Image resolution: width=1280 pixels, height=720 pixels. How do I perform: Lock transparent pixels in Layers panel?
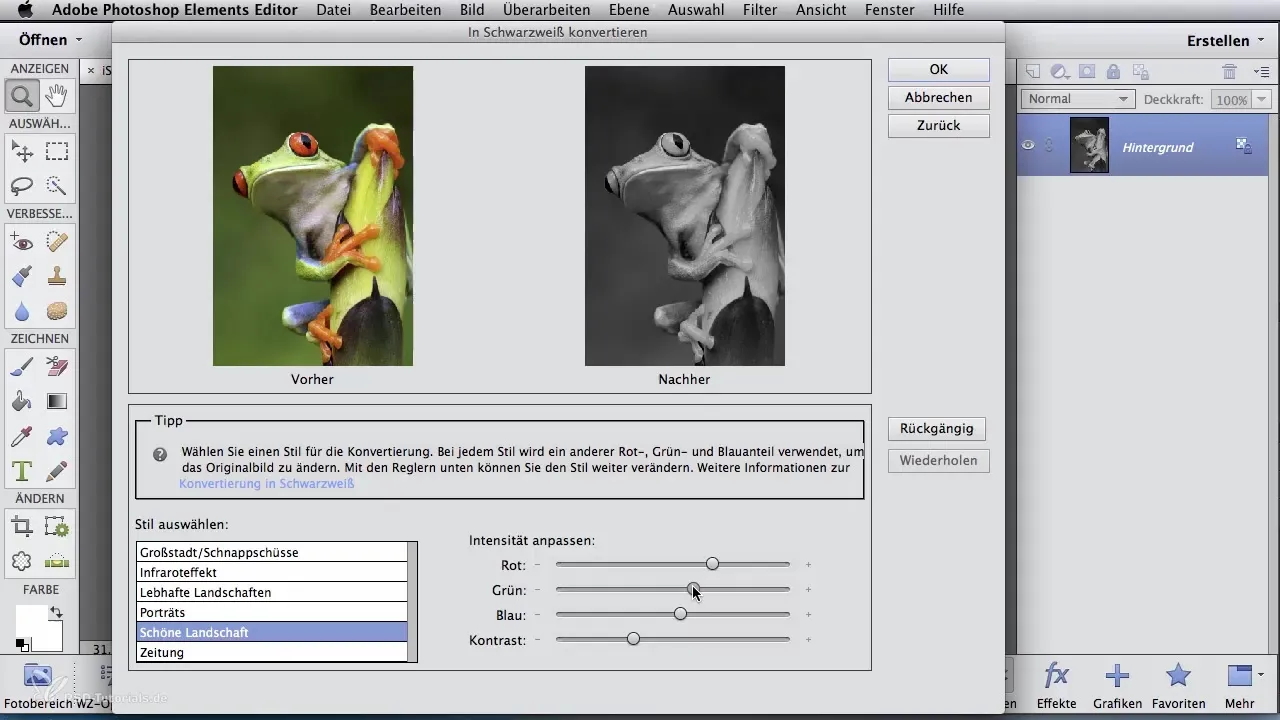[x=1140, y=71]
